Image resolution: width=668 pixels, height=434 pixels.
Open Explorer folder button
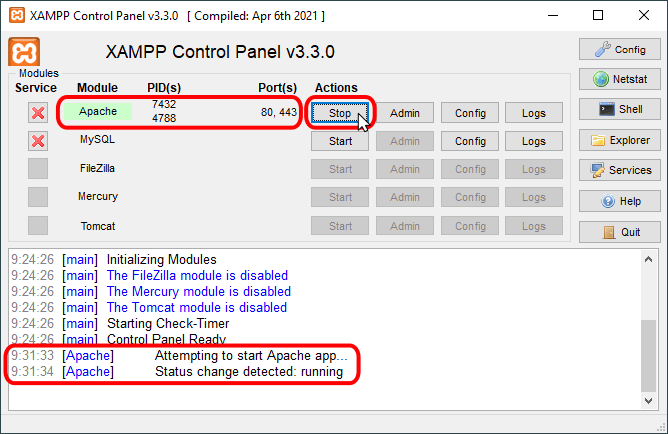pyautogui.click(x=619, y=140)
